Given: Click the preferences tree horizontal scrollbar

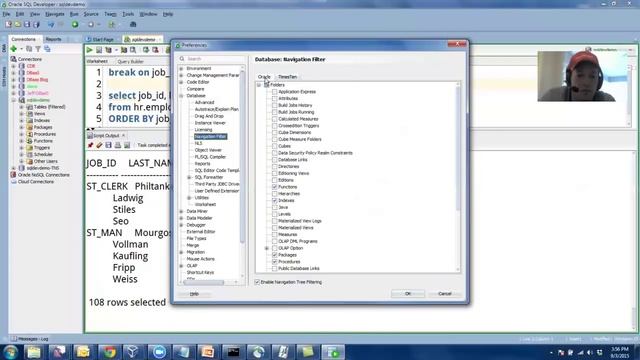Looking at the screenshot, I should pos(203,282).
